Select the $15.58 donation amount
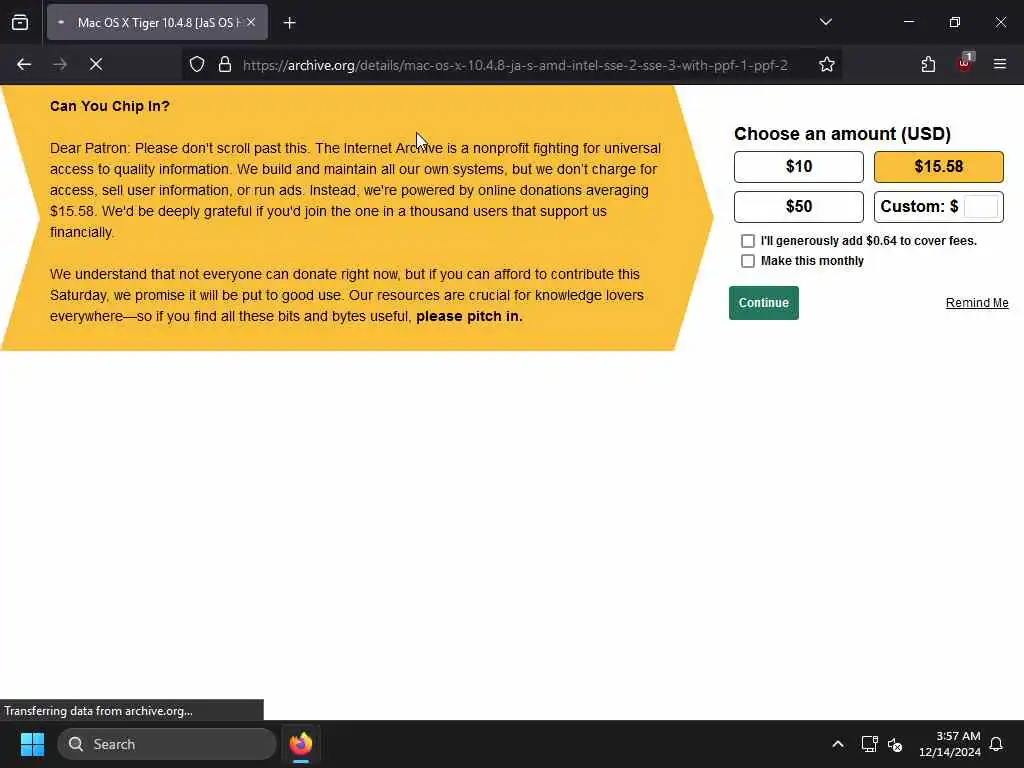 938,167
